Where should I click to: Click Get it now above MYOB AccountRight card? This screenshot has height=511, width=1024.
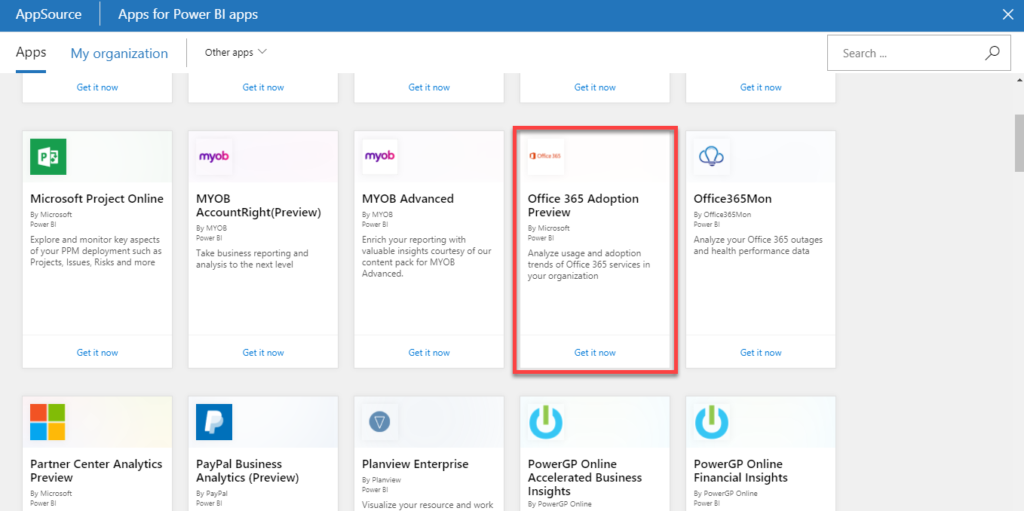[x=263, y=87]
